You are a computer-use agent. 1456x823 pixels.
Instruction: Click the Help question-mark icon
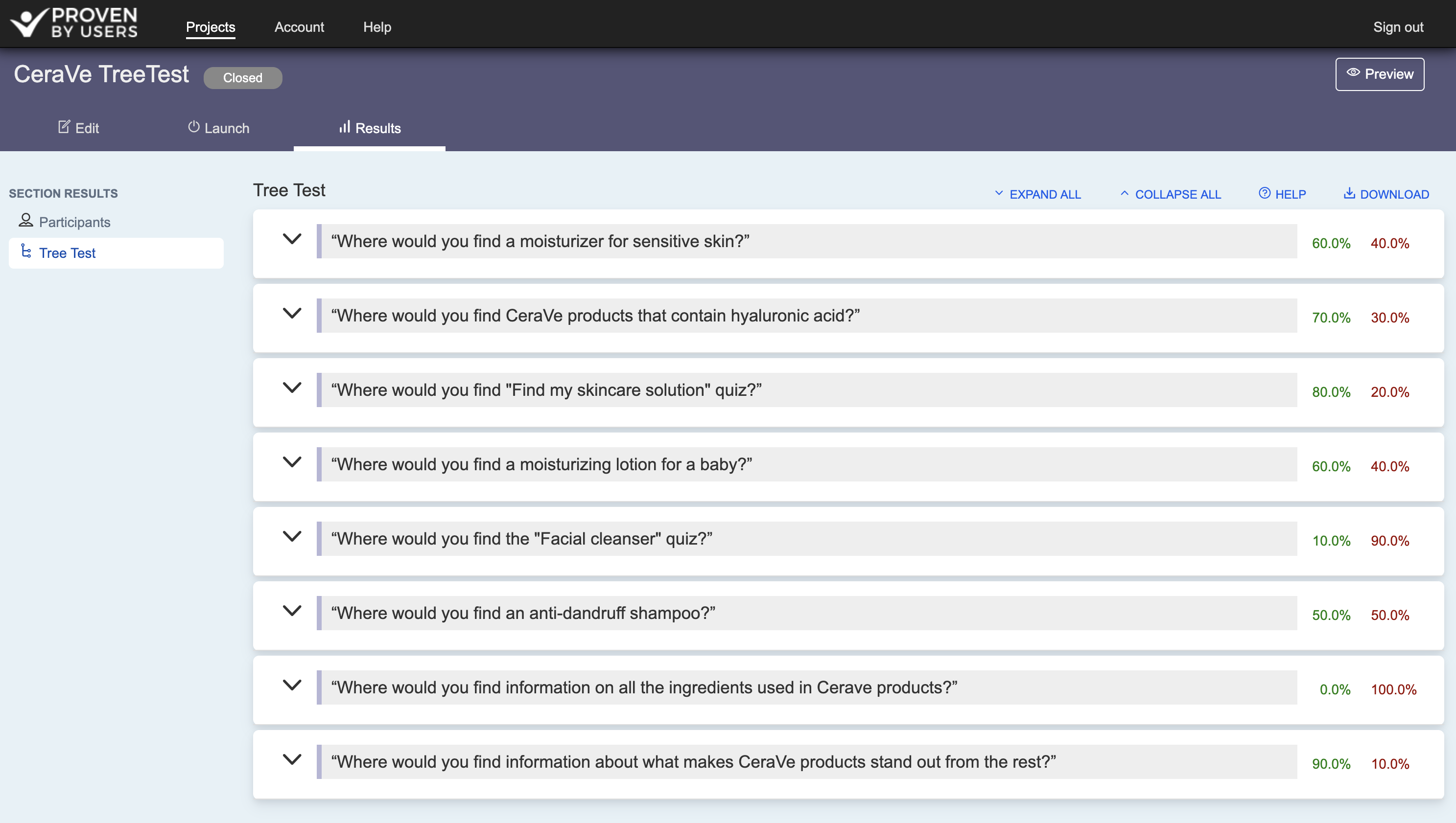pyautogui.click(x=1264, y=193)
